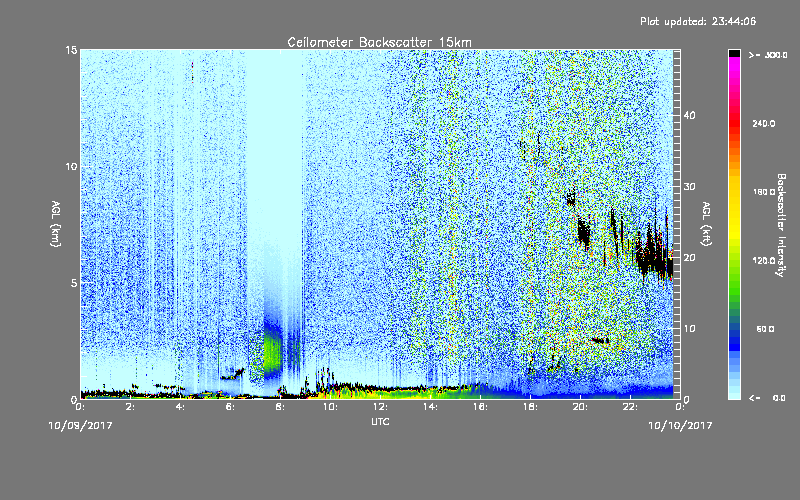The width and height of the screenshot is (800, 500).
Task: Click the '40' tick on the kft axis
Action: [689, 115]
